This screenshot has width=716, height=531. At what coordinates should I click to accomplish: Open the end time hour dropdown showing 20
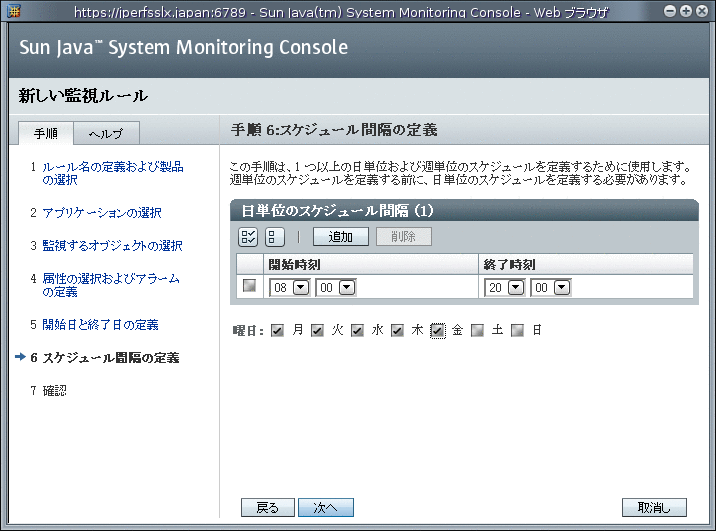[x=505, y=288]
